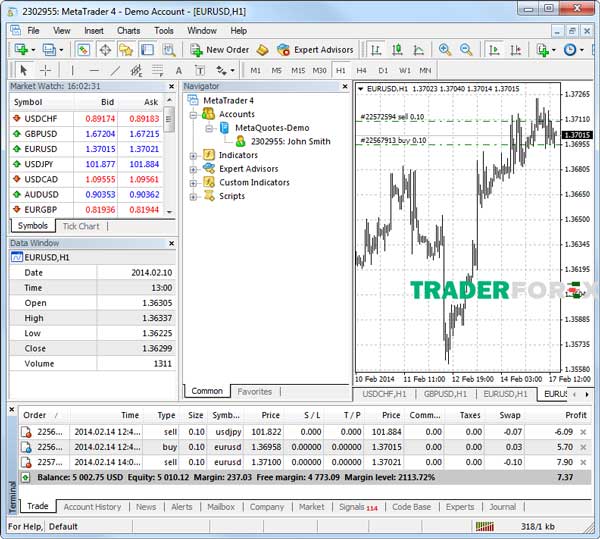Image resolution: width=600 pixels, height=539 pixels.
Task: Switch to GBPUSD,H1 chart tab
Action: pyautogui.click(x=445, y=394)
